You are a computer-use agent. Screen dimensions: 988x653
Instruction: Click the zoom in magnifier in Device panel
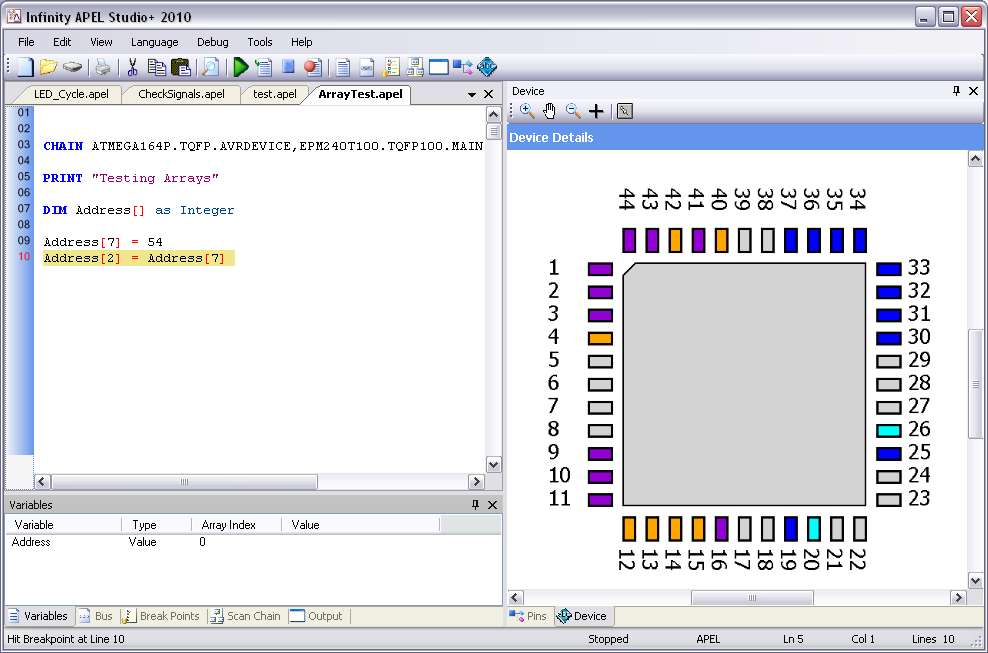(527, 111)
